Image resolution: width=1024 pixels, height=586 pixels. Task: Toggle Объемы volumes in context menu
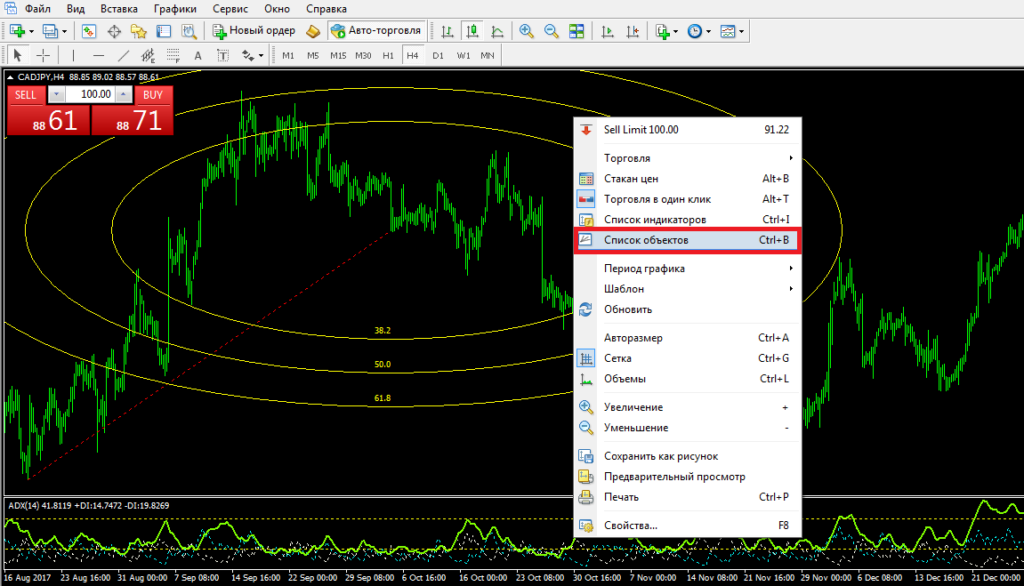(x=624, y=379)
